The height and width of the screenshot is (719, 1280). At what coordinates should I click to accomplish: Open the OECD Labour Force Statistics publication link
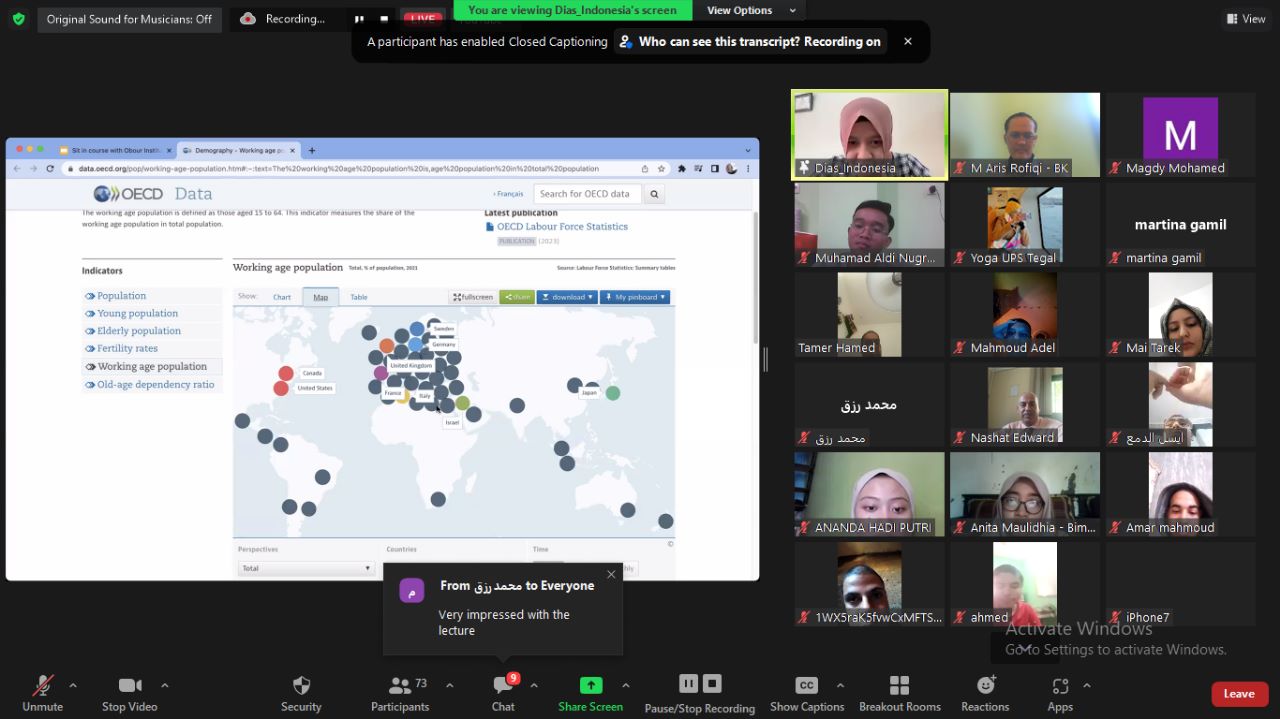pyautogui.click(x=562, y=227)
